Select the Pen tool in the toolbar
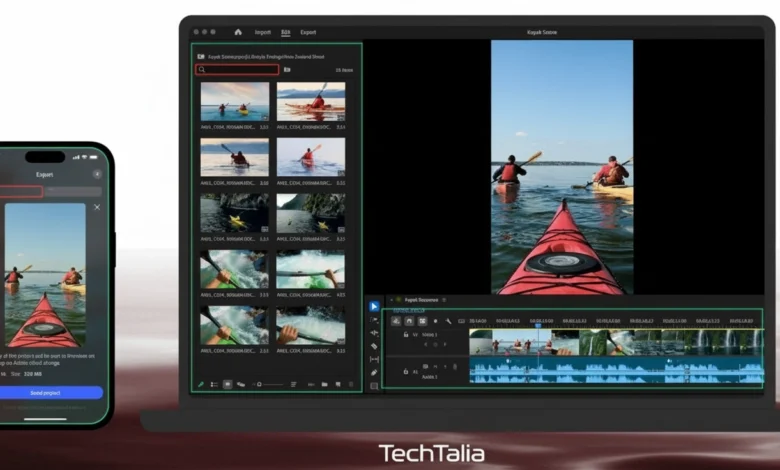This screenshot has height=470, width=780. click(374, 372)
